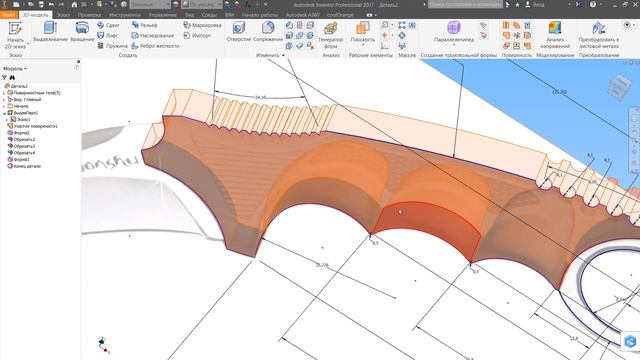Click the help search input field

click(x=465, y=4)
